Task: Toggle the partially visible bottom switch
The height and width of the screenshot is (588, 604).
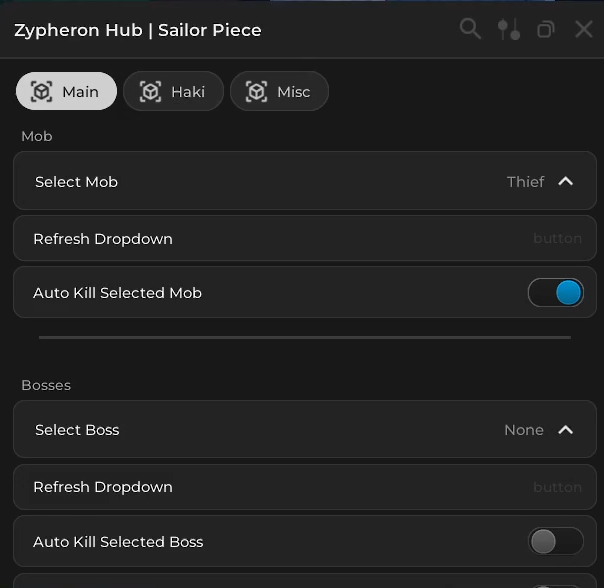Action: point(556,585)
